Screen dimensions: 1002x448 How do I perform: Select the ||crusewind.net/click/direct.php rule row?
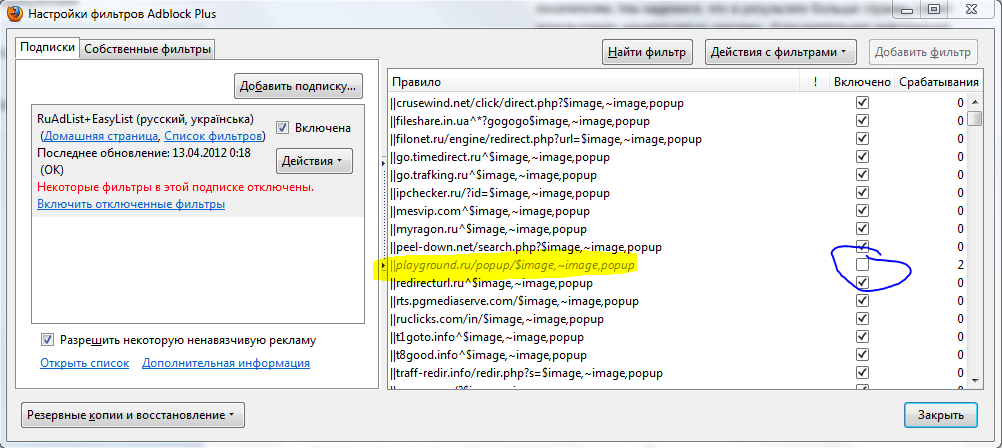point(677,102)
